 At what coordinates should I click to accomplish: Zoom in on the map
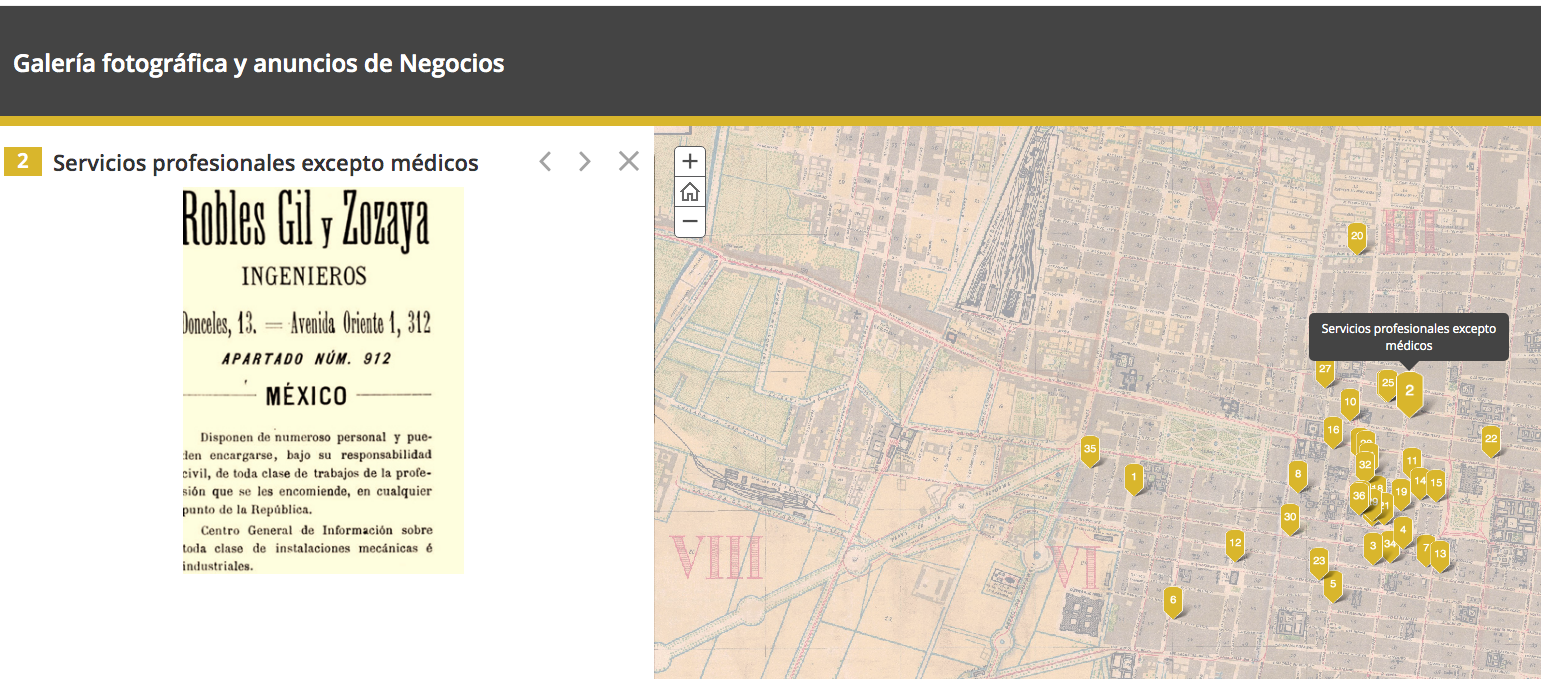(690, 161)
